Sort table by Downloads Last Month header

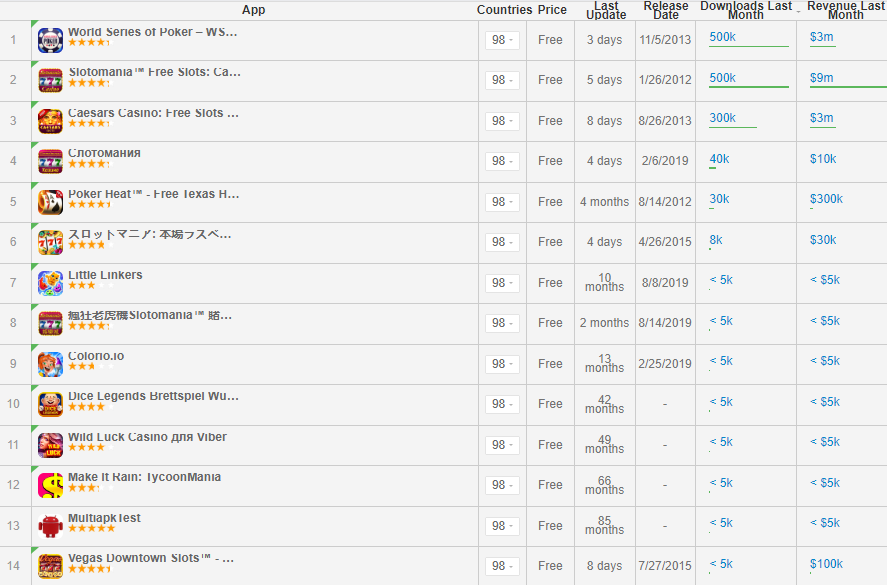(745, 10)
